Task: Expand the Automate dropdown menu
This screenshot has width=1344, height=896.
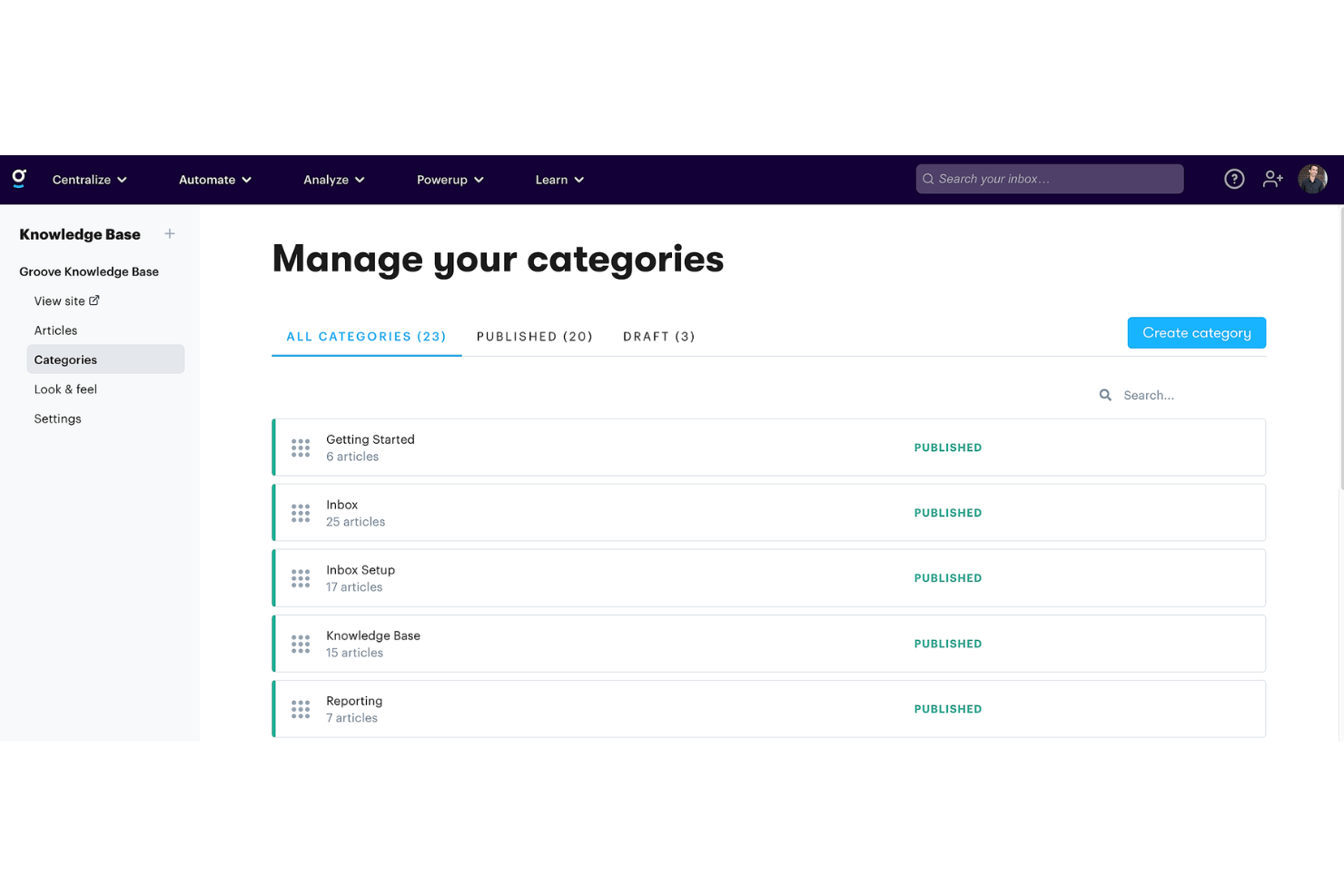Action: click(x=215, y=180)
